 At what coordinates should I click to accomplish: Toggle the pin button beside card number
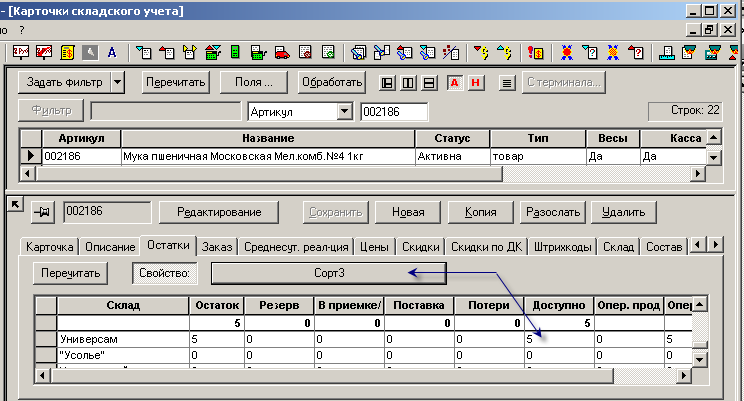43,213
